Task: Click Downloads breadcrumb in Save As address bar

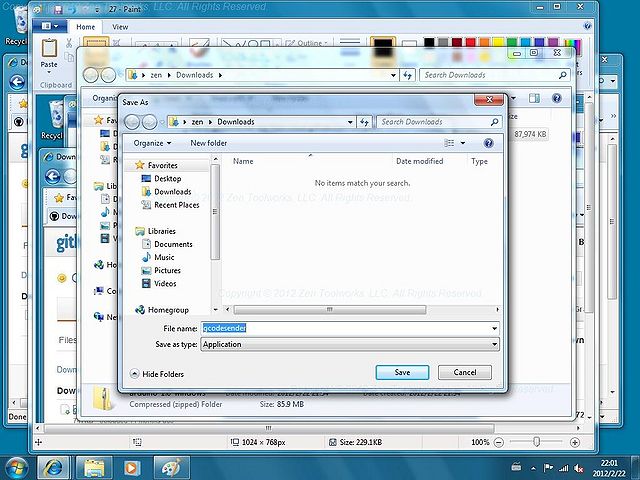Action: tap(236, 122)
